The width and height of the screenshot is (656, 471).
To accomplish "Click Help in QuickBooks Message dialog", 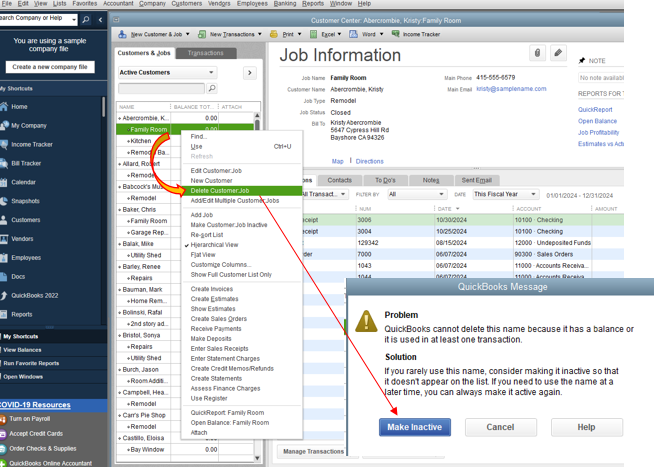I will click(586, 427).
